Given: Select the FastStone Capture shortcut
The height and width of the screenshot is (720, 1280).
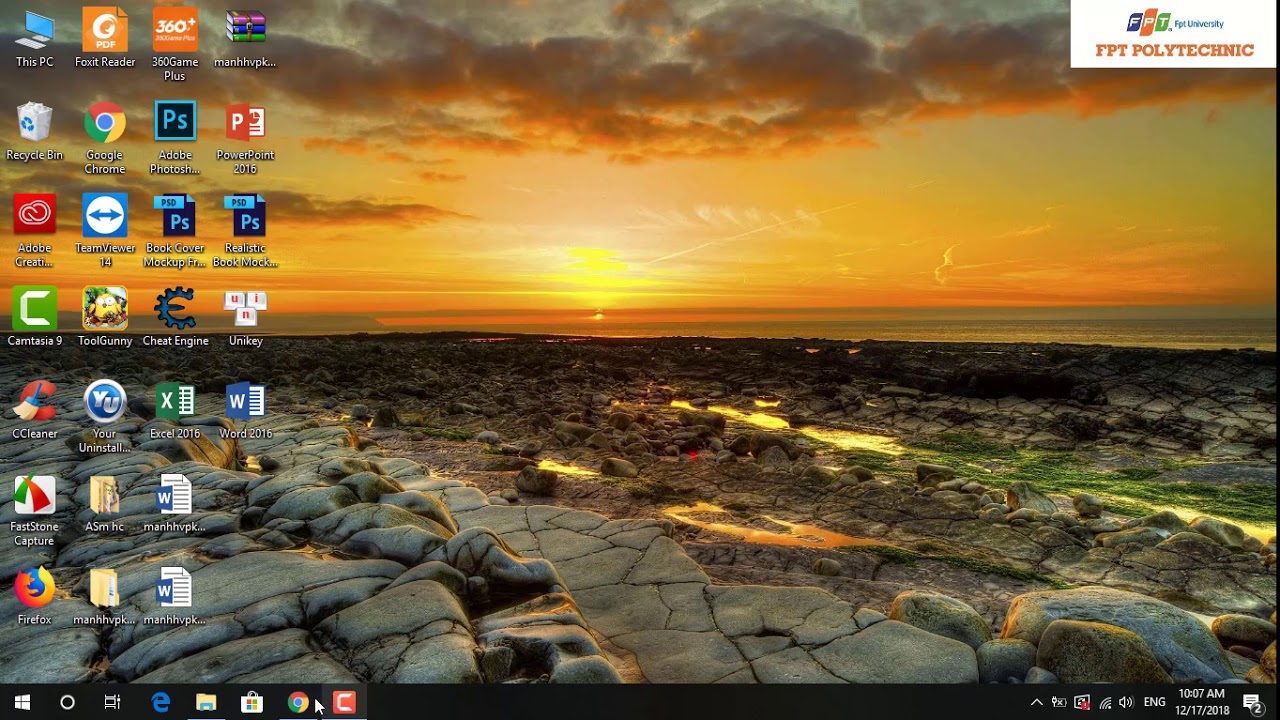Looking at the screenshot, I should [x=34, y=511].
